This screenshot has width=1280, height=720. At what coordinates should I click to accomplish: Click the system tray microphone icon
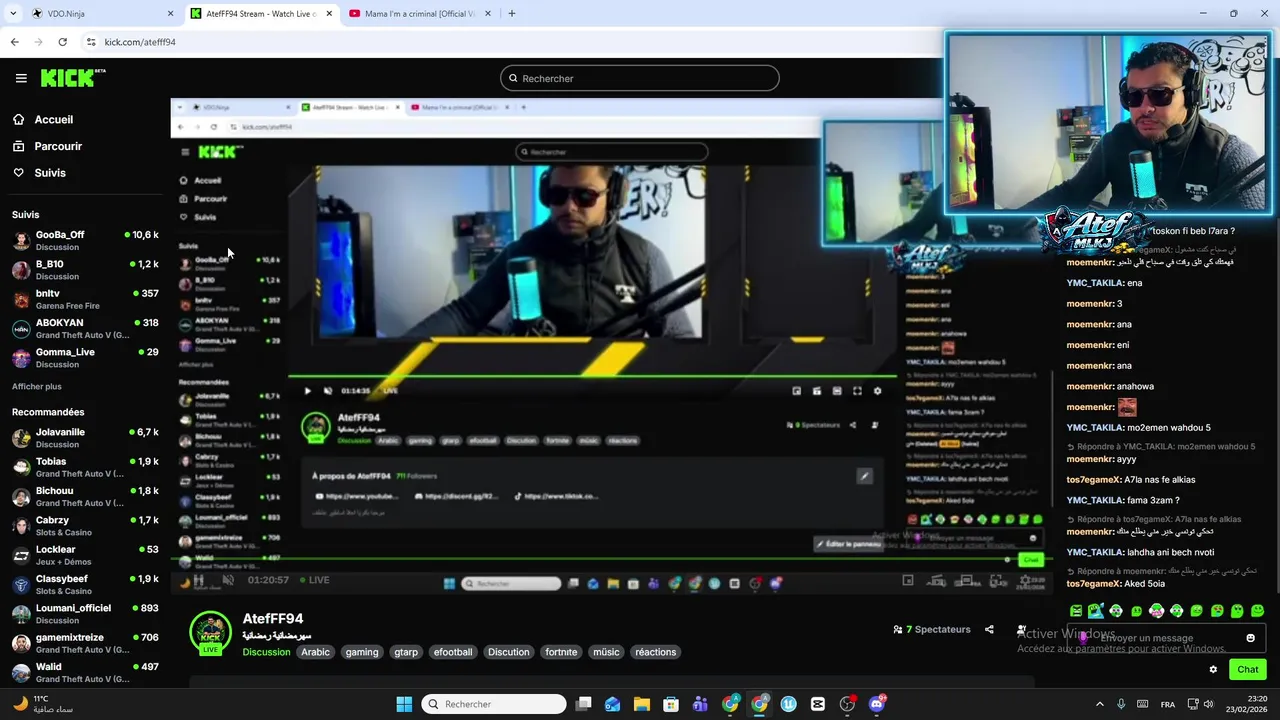pyautogui.click(x=1121, y=704)
